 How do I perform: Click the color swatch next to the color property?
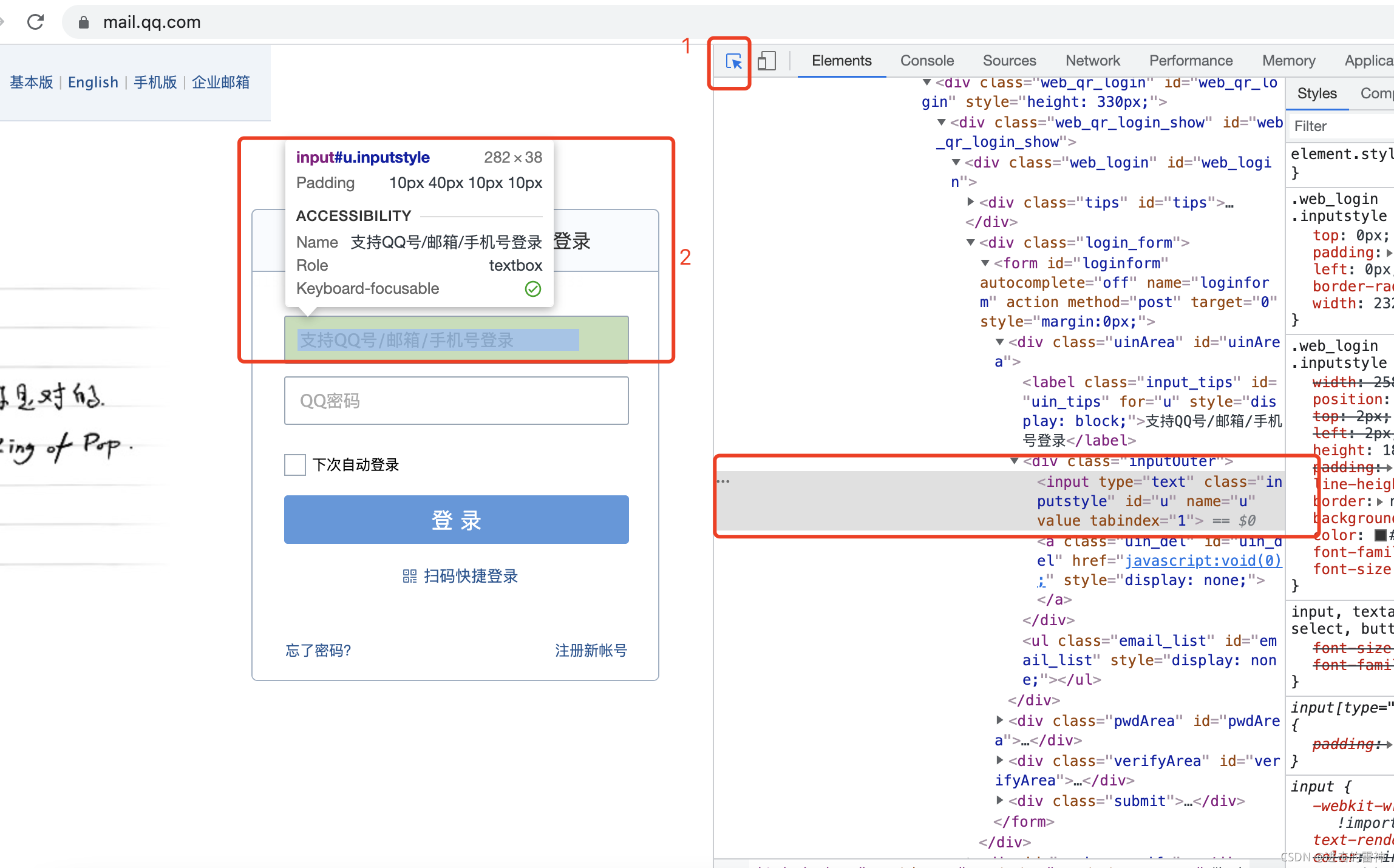click(1380, 535)
